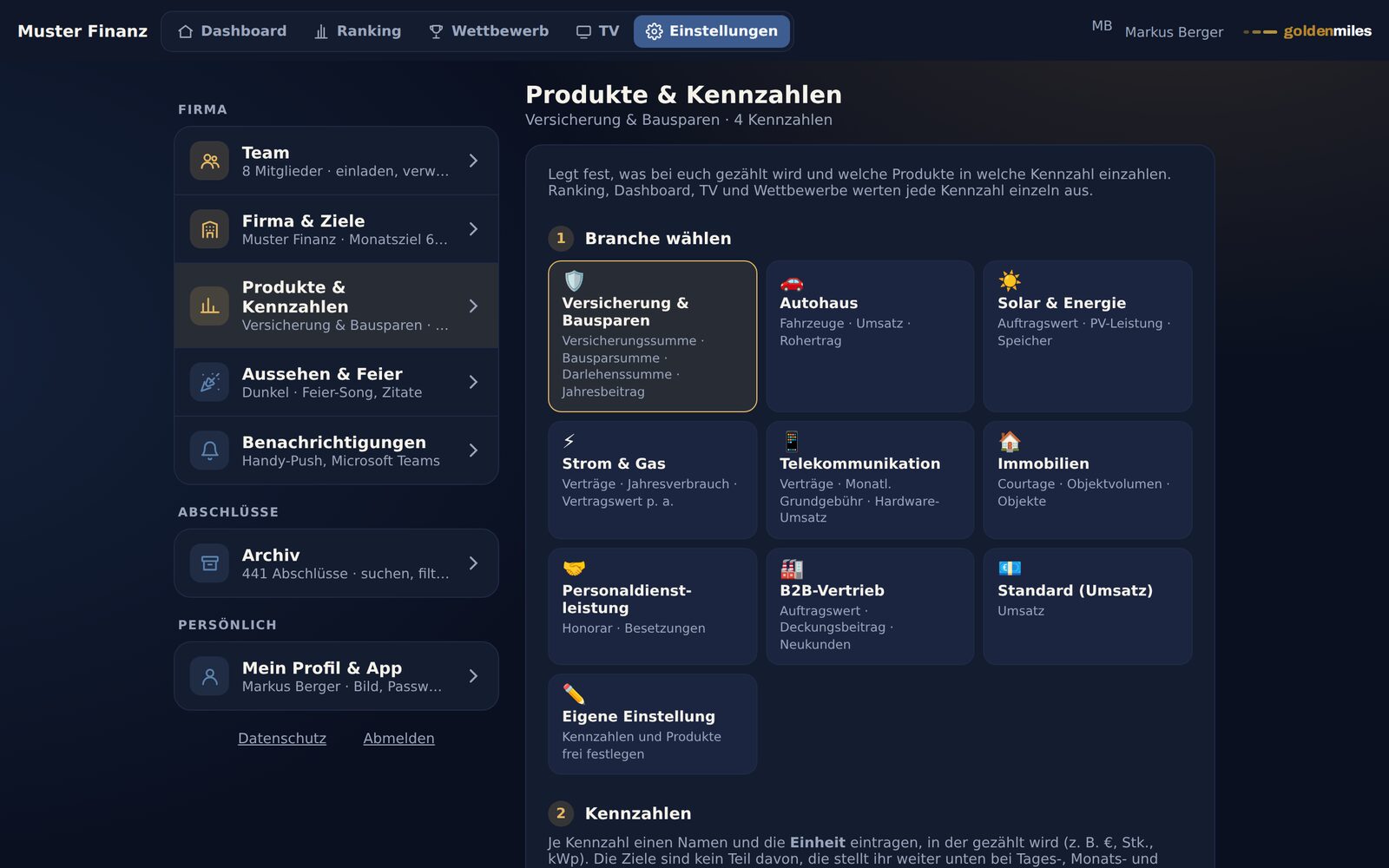This screenshot has height=868, width=1389.
Task: Switch to the Ranking tab
Action: pos(358,31)
